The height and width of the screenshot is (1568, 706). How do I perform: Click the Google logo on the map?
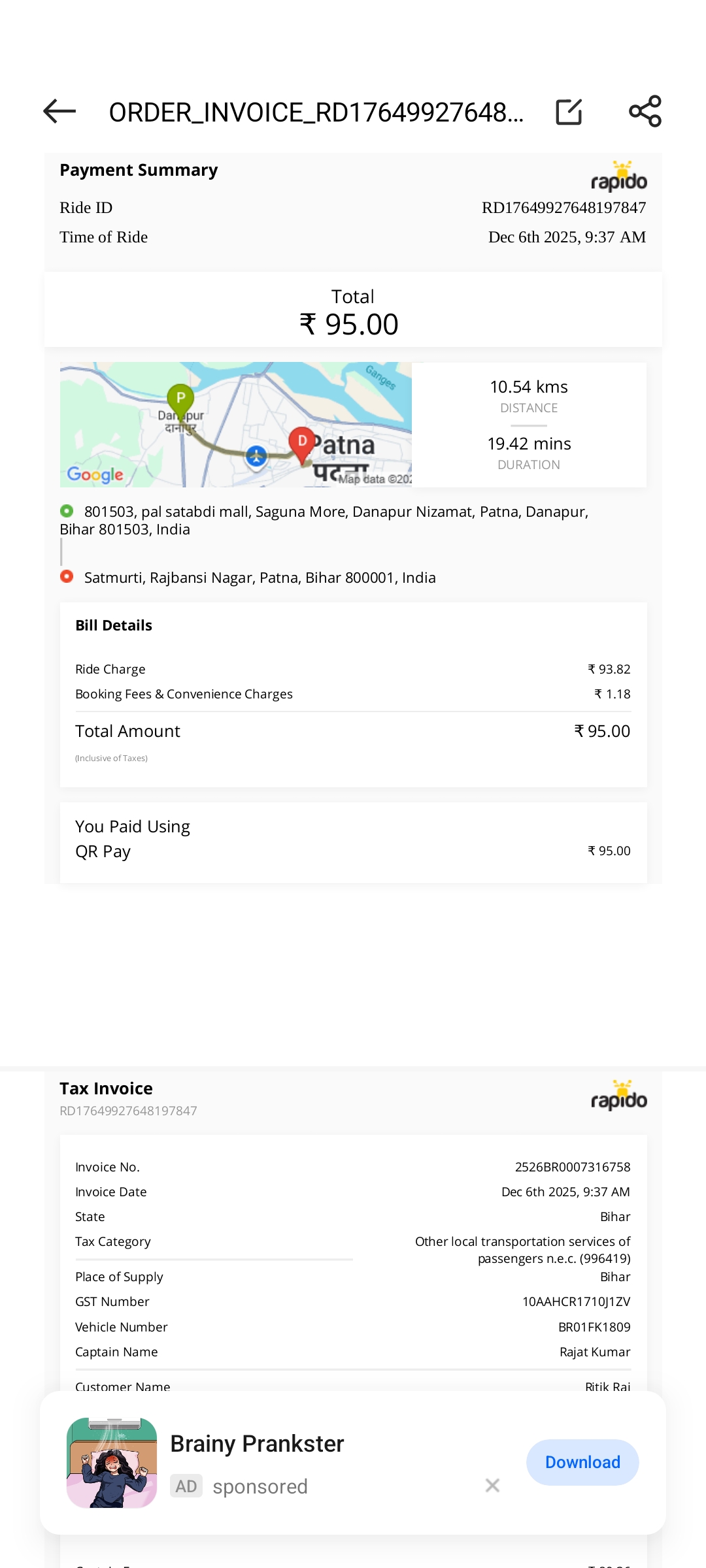click(95, 474)
